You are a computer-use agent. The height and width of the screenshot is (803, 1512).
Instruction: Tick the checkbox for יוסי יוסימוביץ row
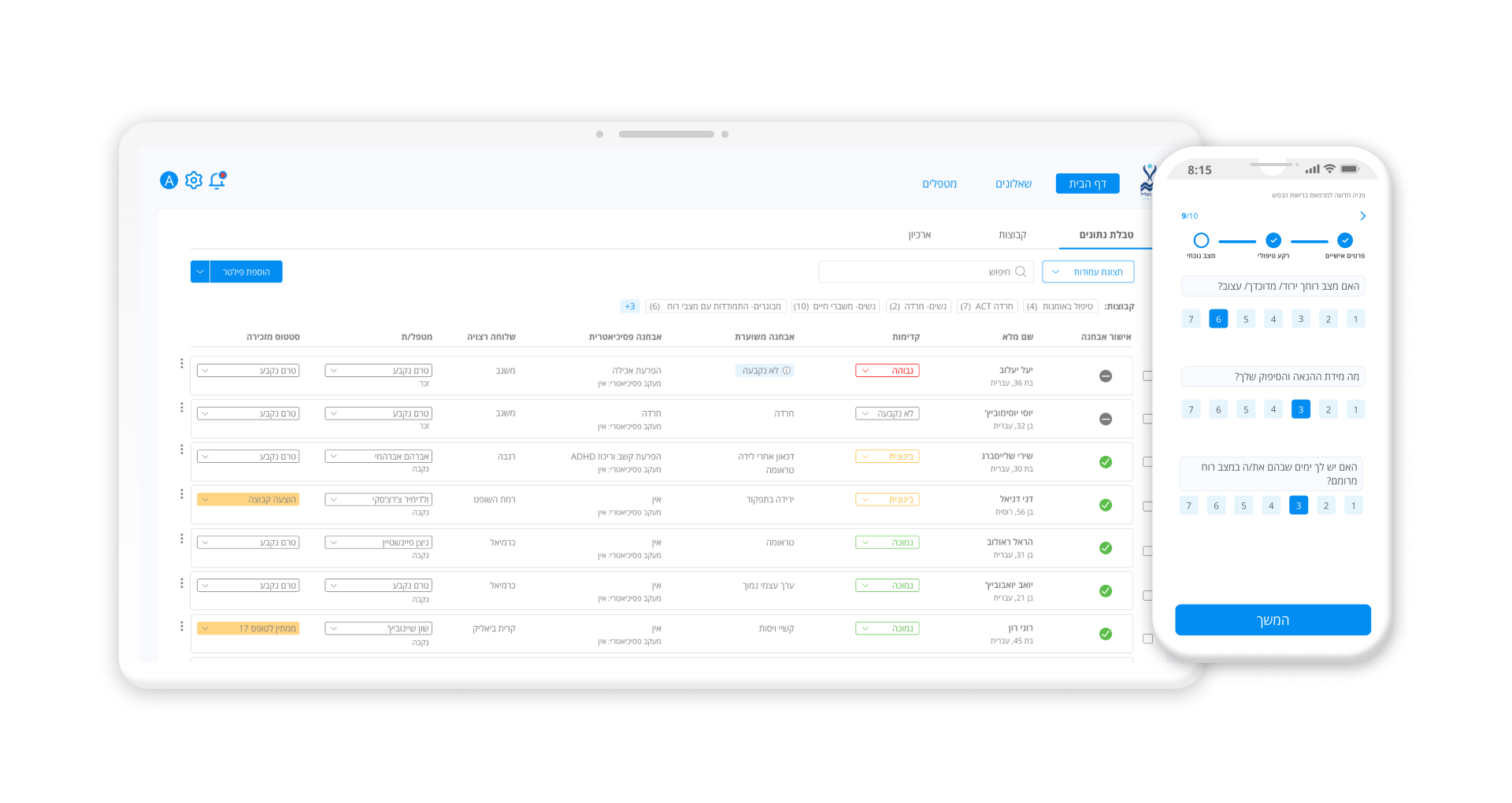click(x=1148, y=419)
